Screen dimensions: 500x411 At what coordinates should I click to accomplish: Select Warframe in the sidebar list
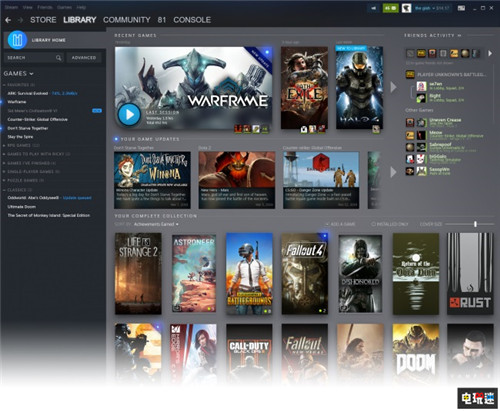coord(17,102)
